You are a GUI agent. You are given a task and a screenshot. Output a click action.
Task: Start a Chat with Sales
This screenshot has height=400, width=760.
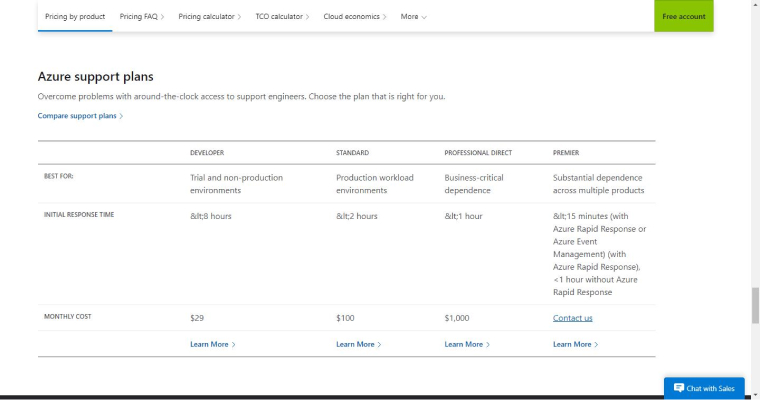point(704,388)
